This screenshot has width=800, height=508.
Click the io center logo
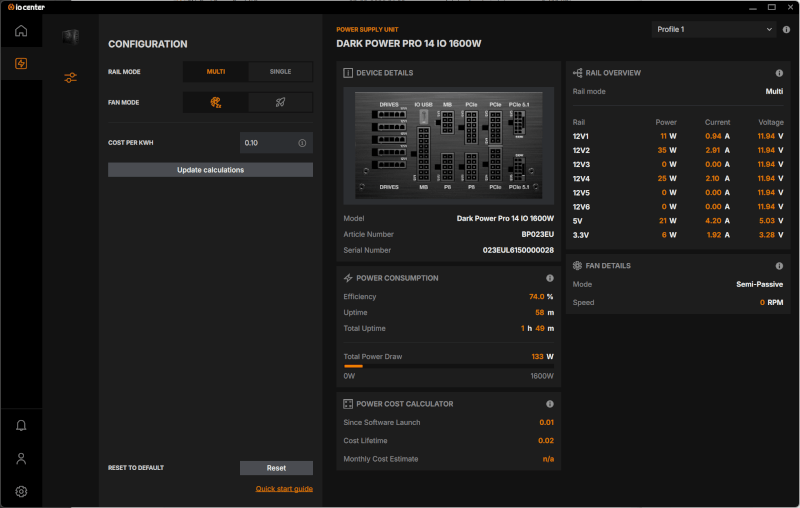pyautogui.click(x=26, y=7)
